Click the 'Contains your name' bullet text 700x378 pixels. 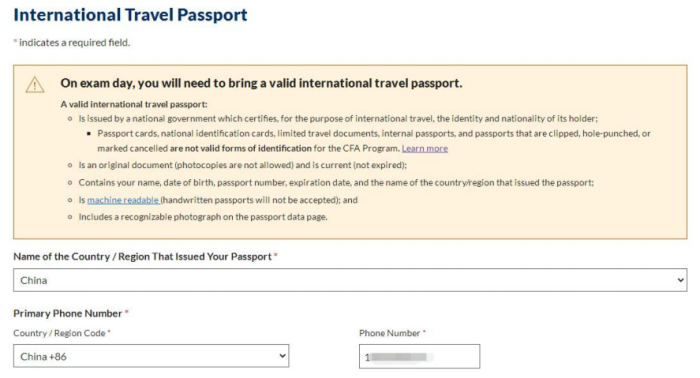336,183
